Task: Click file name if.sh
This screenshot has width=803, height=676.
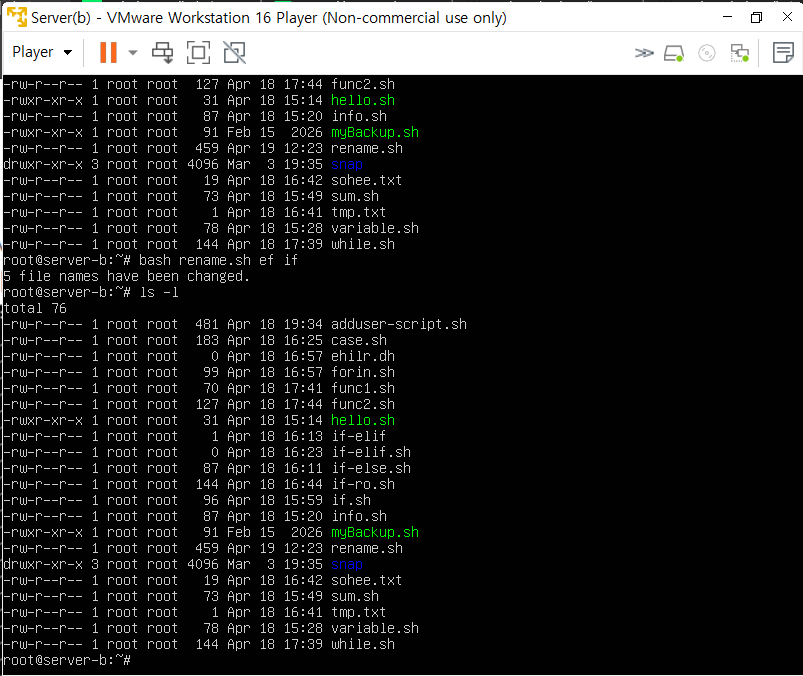Action: tap(351, 500)
